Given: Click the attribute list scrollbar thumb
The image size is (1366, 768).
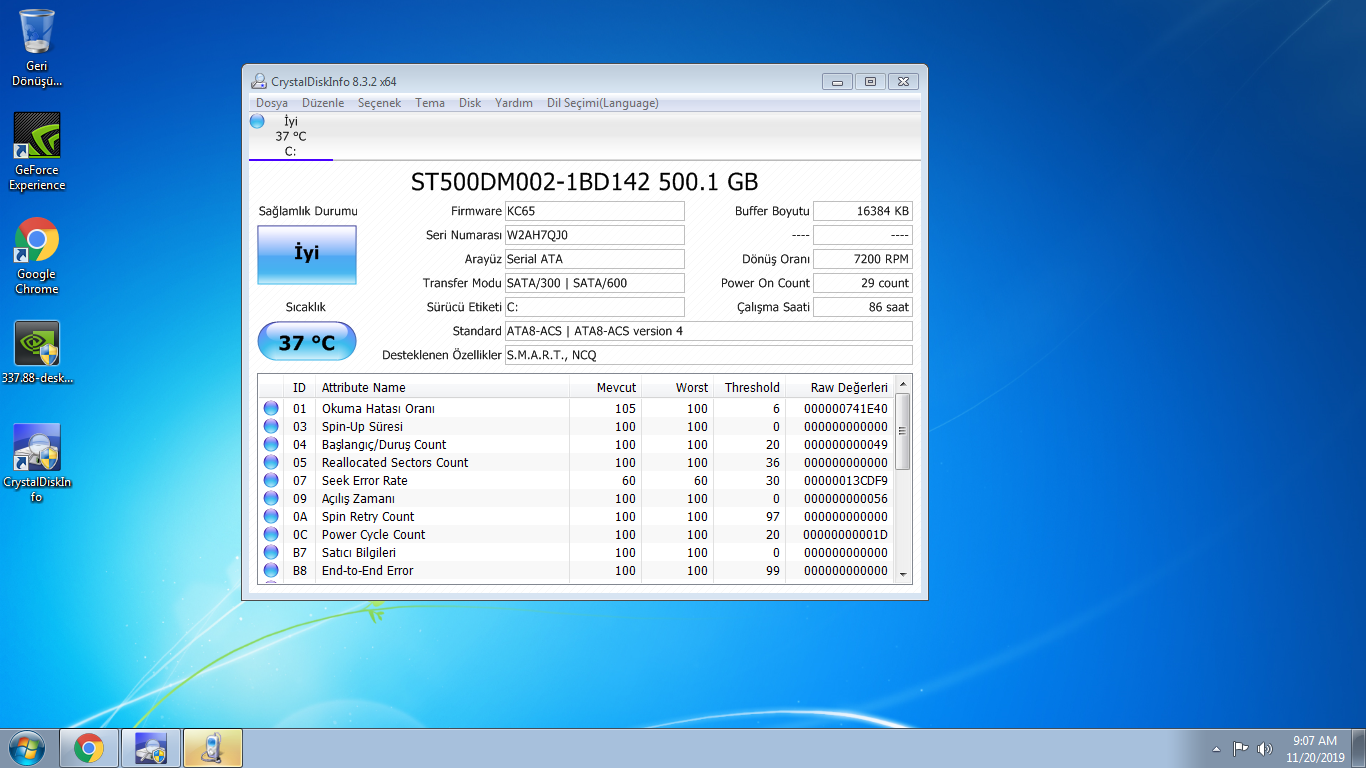Looking at the screenshot, I should coord(903,431).
